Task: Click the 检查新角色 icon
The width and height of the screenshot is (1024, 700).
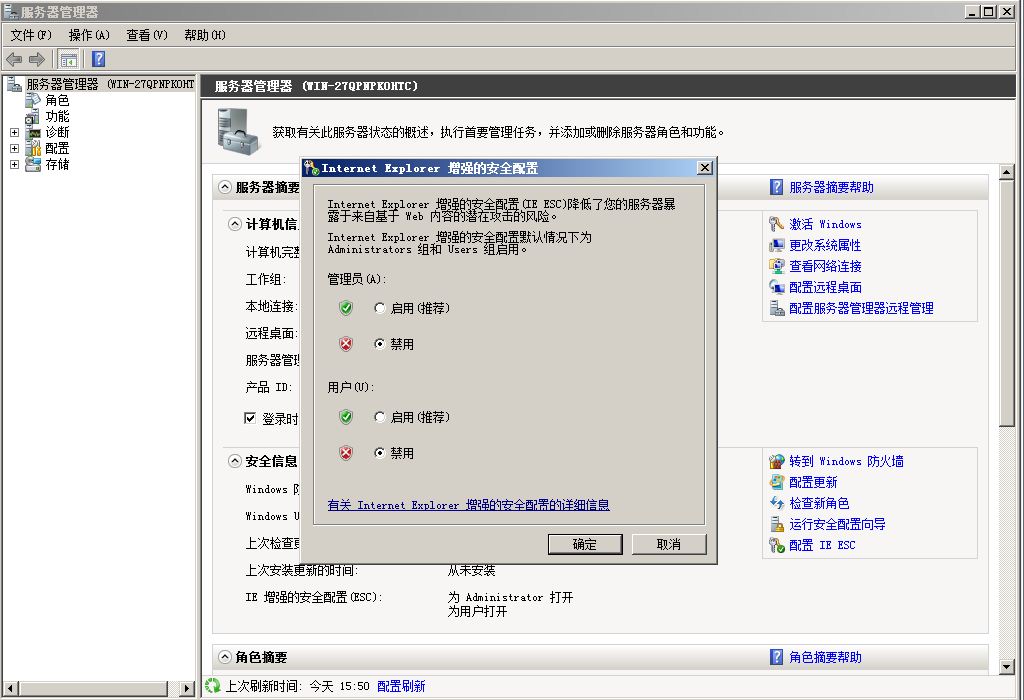Action: tap(776, 503)
